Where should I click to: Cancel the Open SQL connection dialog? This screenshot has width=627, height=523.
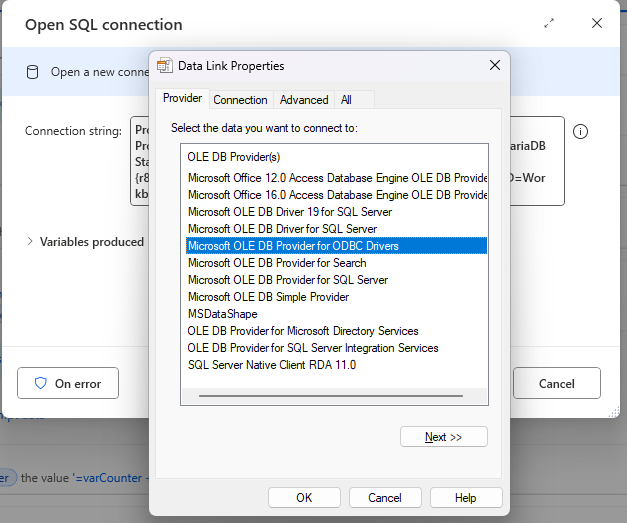(556, 383)
